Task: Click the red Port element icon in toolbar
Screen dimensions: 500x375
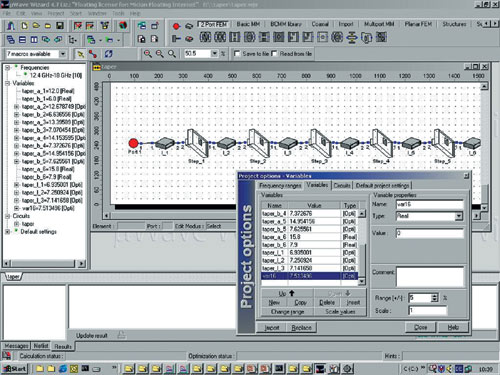Action: click(x=176, y=26)
